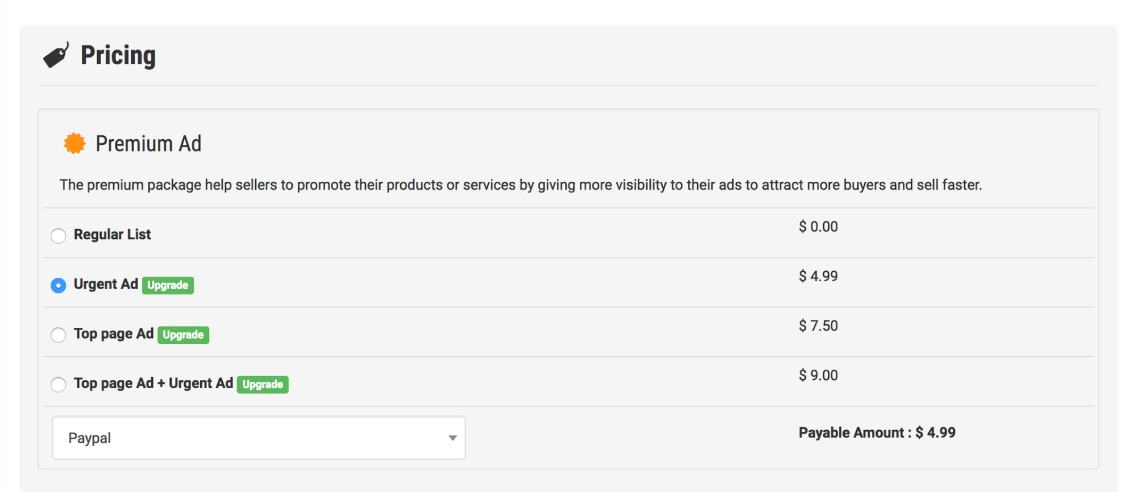Click the Top page Ad label text
The width and height of the screenshot is (1133, 492).
(x=113, y=334)
